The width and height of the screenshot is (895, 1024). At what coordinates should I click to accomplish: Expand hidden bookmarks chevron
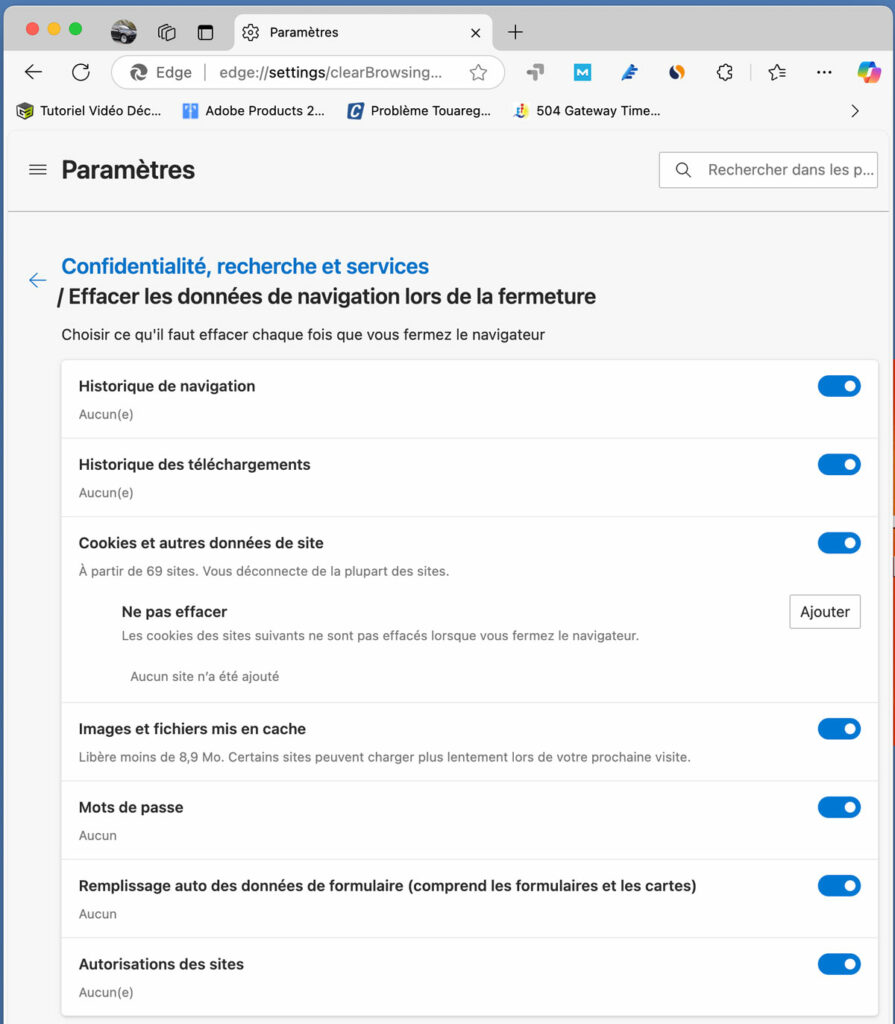click(x=854, y=111)
